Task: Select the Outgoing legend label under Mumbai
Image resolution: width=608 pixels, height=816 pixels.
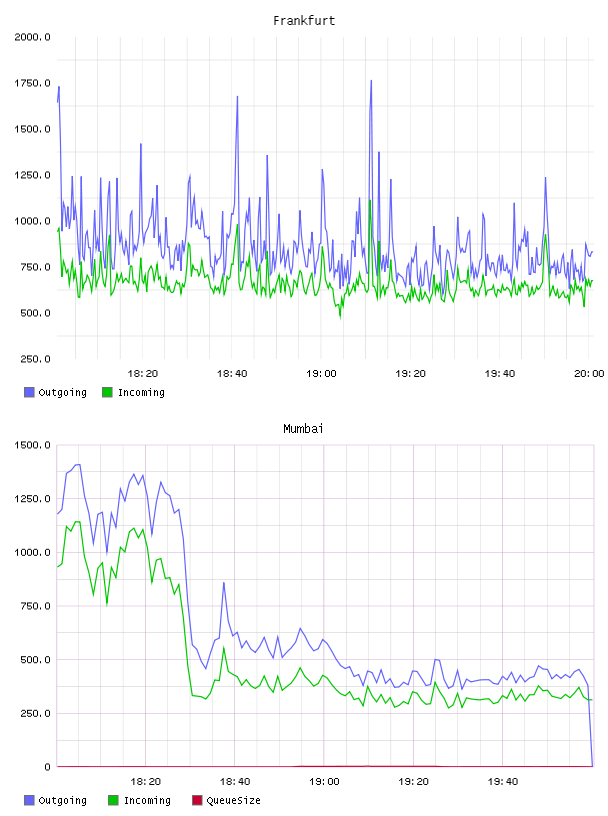Action: tap(62, 801)
